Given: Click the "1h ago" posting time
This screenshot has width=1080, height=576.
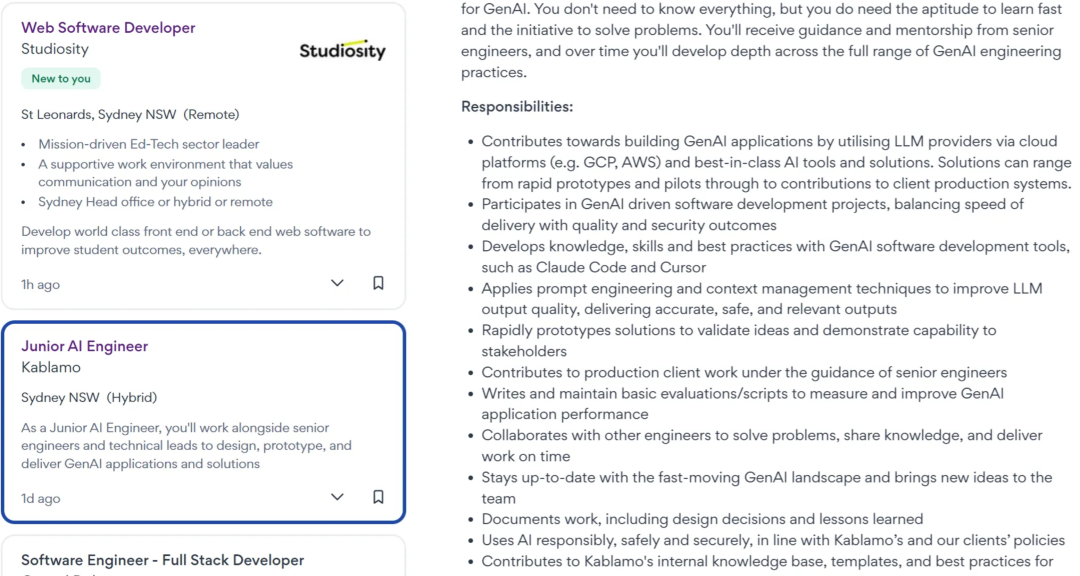Looking at the screenshot, I should [x=41, y=285].
